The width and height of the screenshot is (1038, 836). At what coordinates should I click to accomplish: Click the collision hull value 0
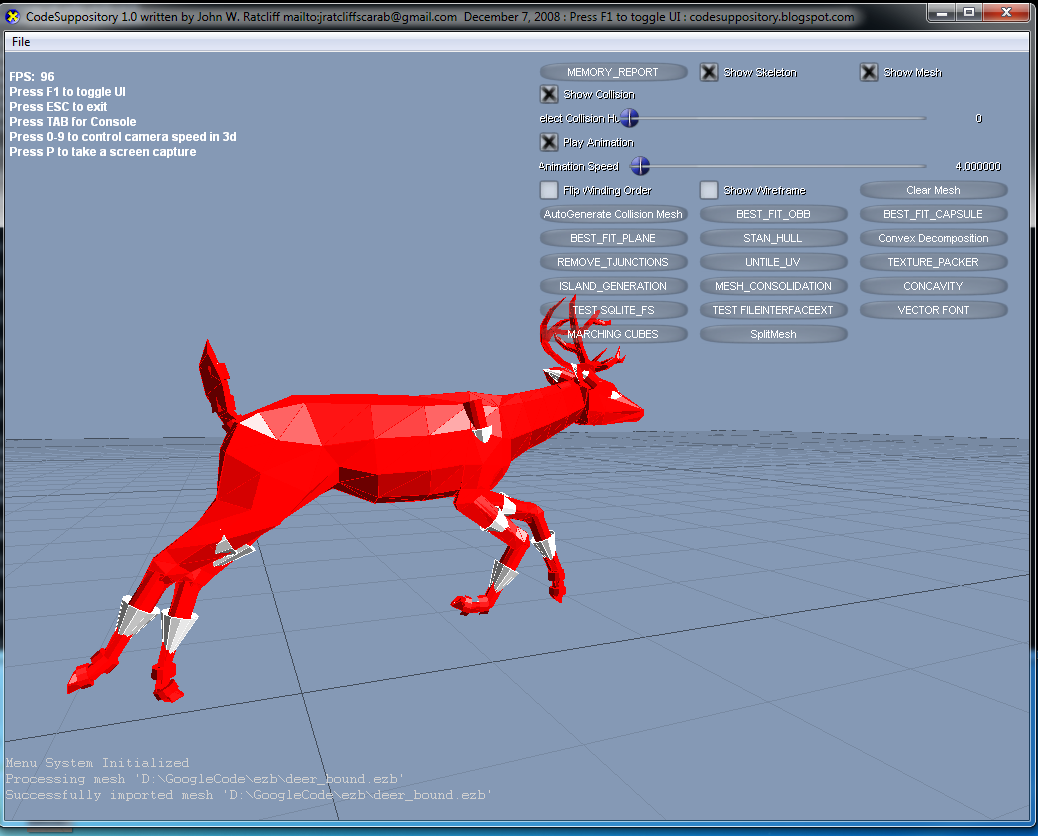978,118
